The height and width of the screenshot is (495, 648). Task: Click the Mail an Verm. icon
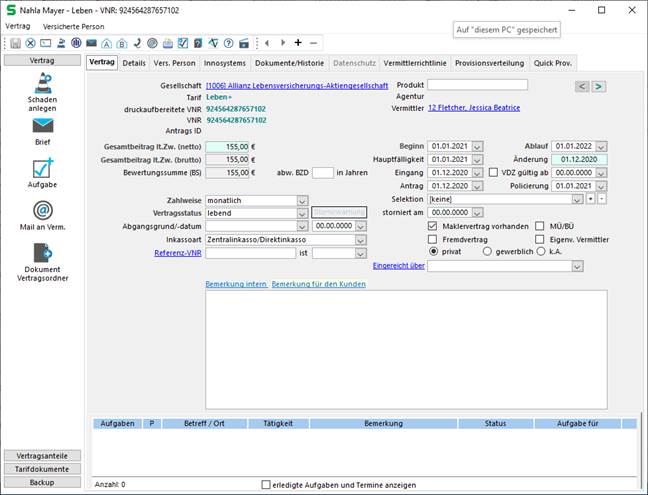pyautogui.click(x=42, y=210)
